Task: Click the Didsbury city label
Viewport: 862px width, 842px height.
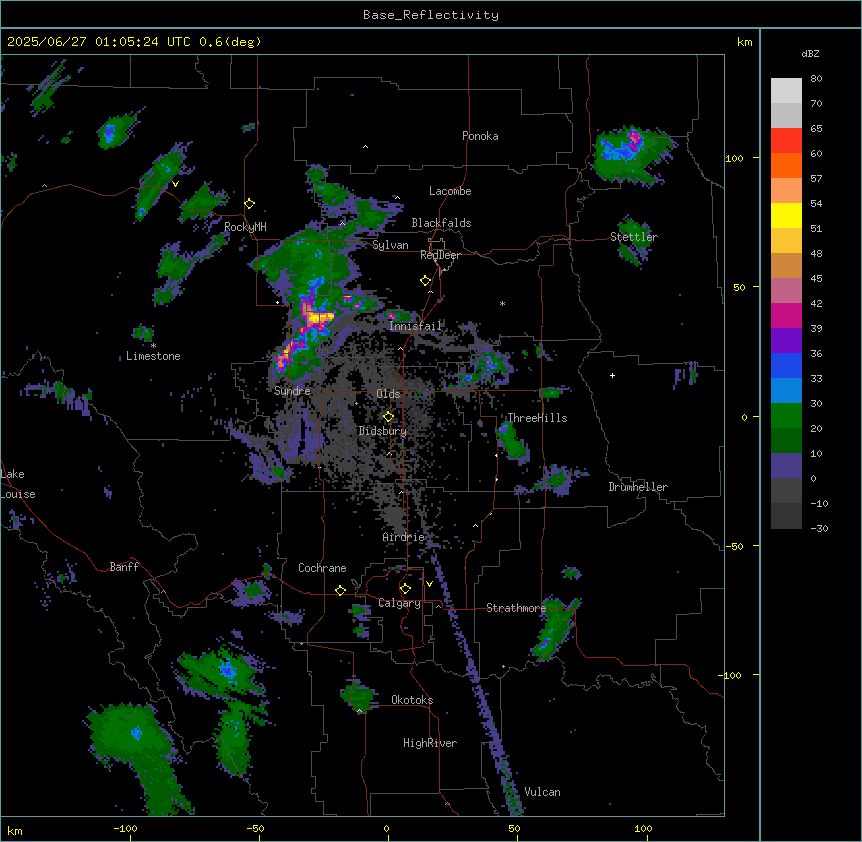Action: tap(383, 431)
